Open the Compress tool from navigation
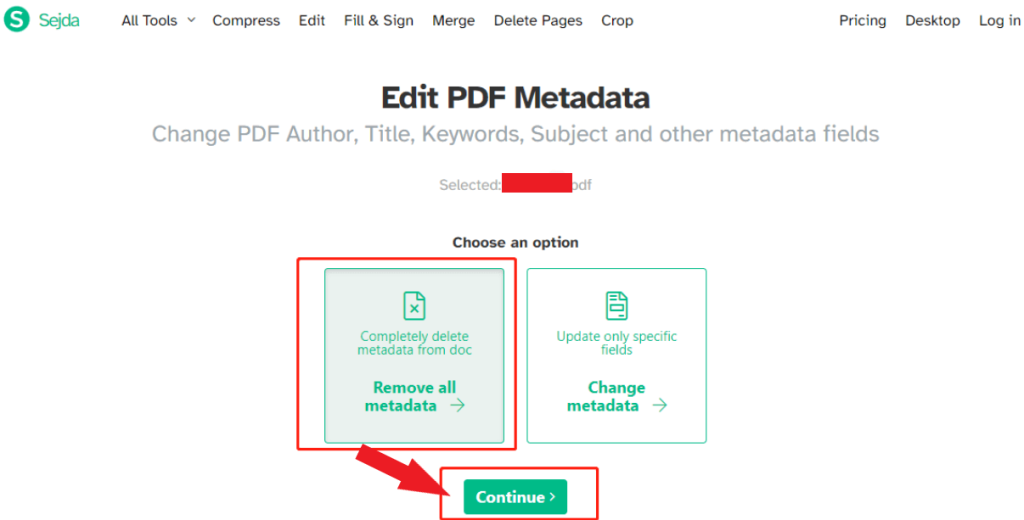The width and height of the screenshot is (1024, 520). [246, 20]
